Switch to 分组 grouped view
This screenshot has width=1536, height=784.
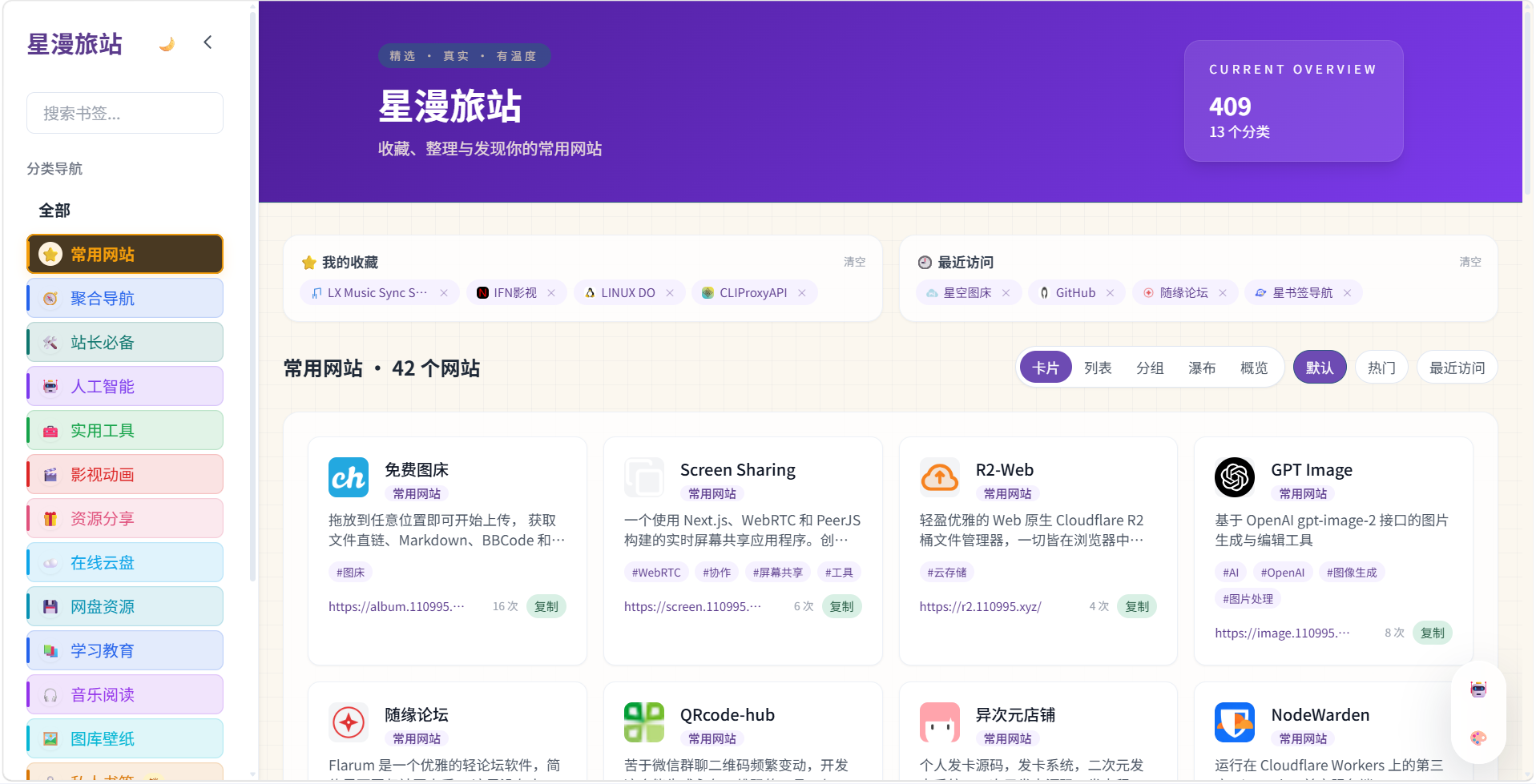coord(1150,368)
